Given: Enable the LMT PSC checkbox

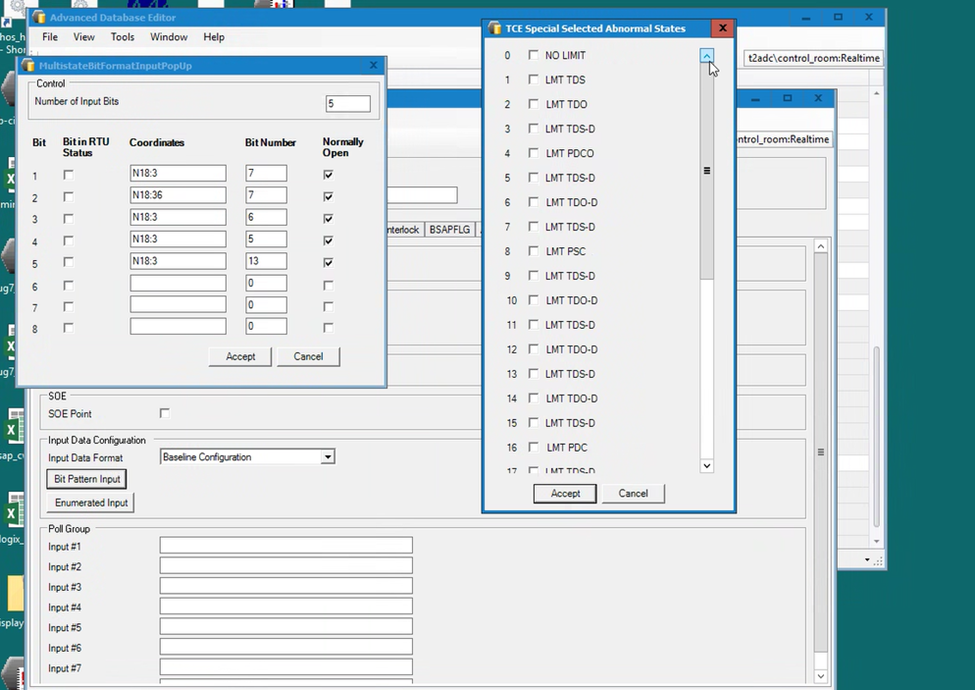Looking at the screenshot, I should pyautogui.click(x=534, y=252).
